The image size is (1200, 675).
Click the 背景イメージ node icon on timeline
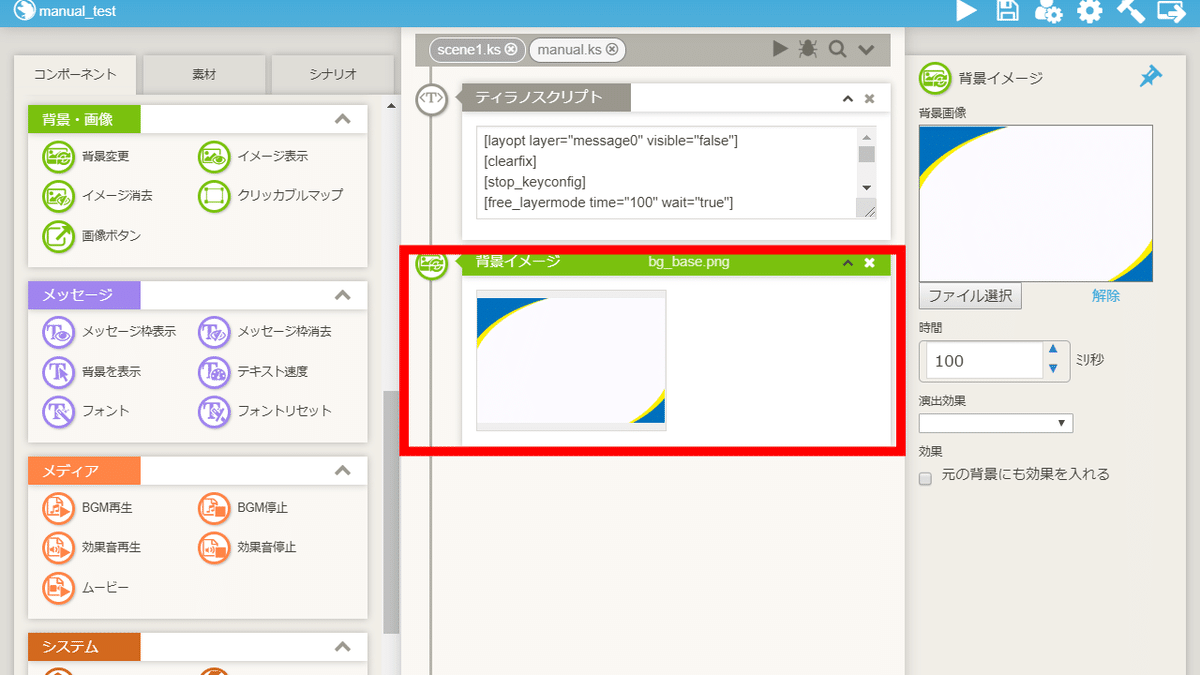click(x=431, y=263)
